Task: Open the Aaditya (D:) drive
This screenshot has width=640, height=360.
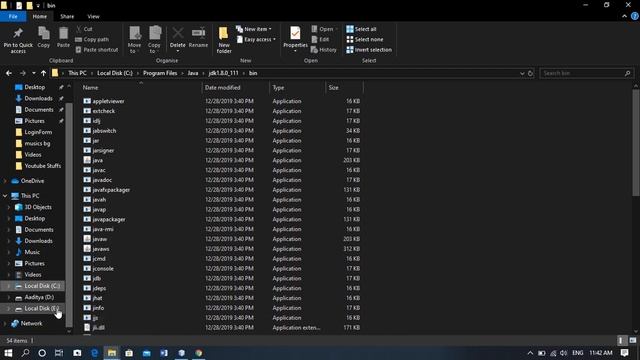Action: click(39, 297)
